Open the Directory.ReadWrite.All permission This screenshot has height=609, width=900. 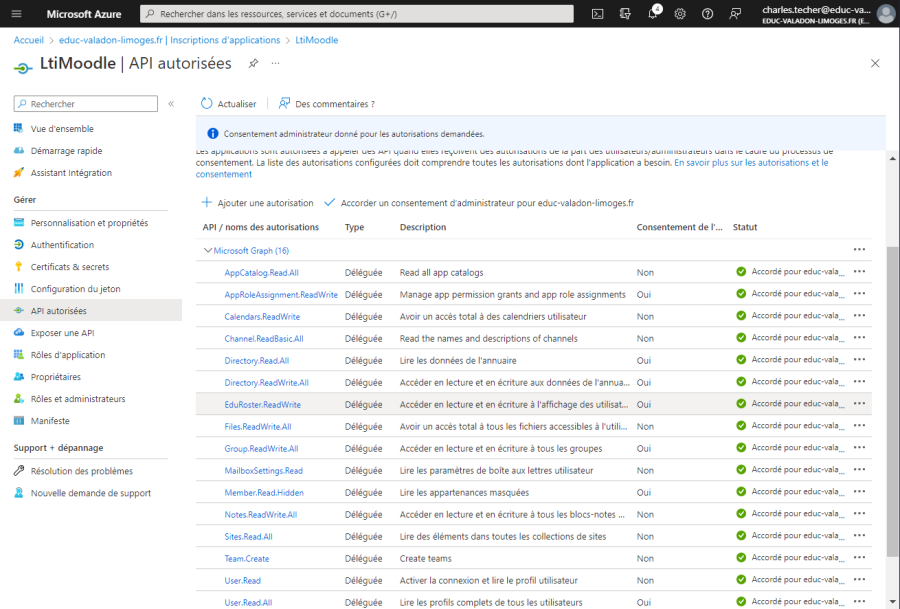click(266, 383)
